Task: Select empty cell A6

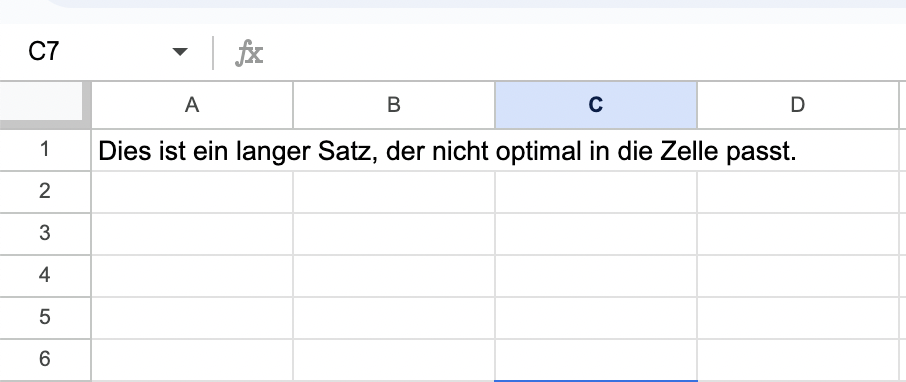Action: coord(192,360)
